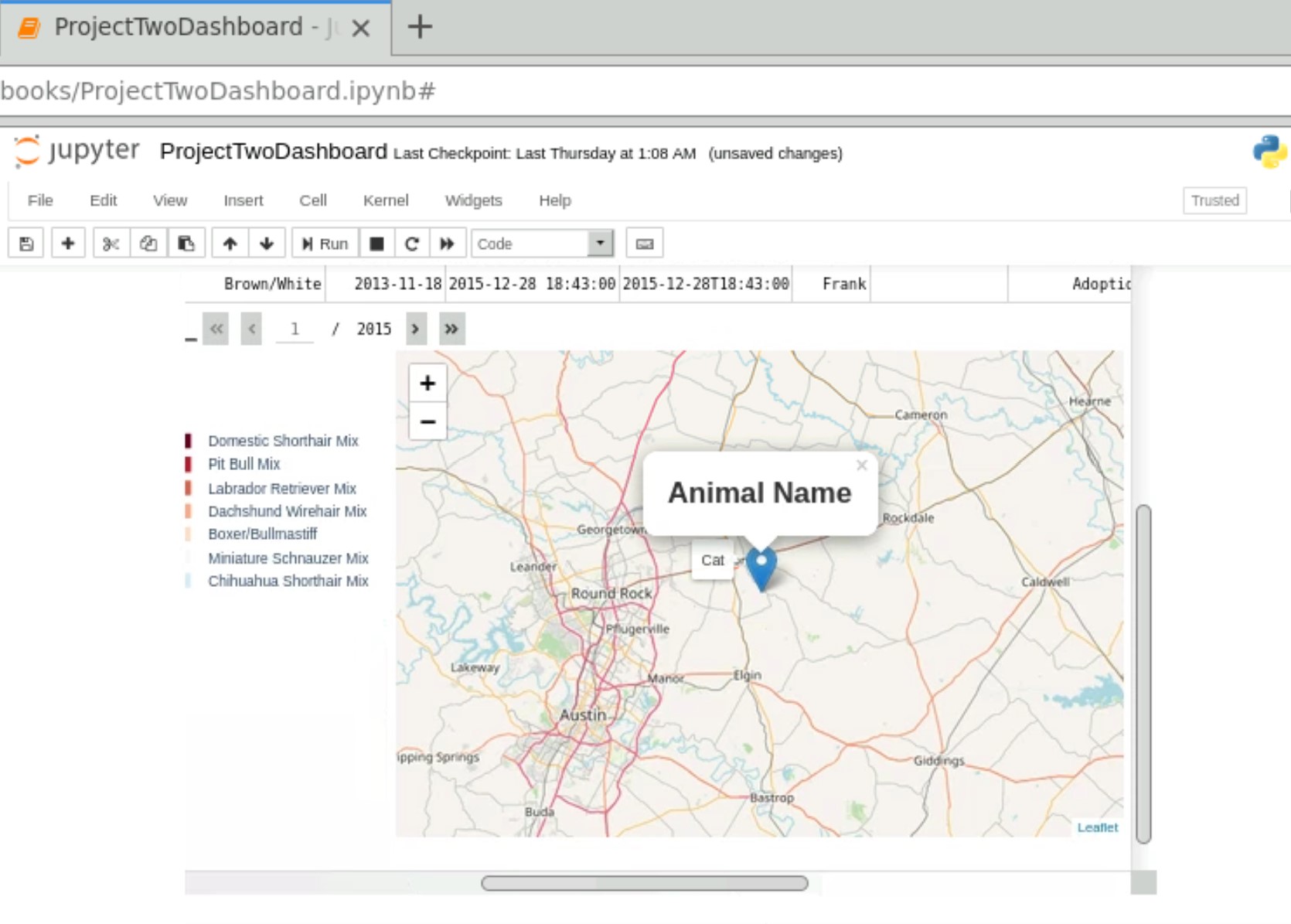Open the Kernel menu
The width and height of the screenshot is (1291, 924).
point(385,200)
